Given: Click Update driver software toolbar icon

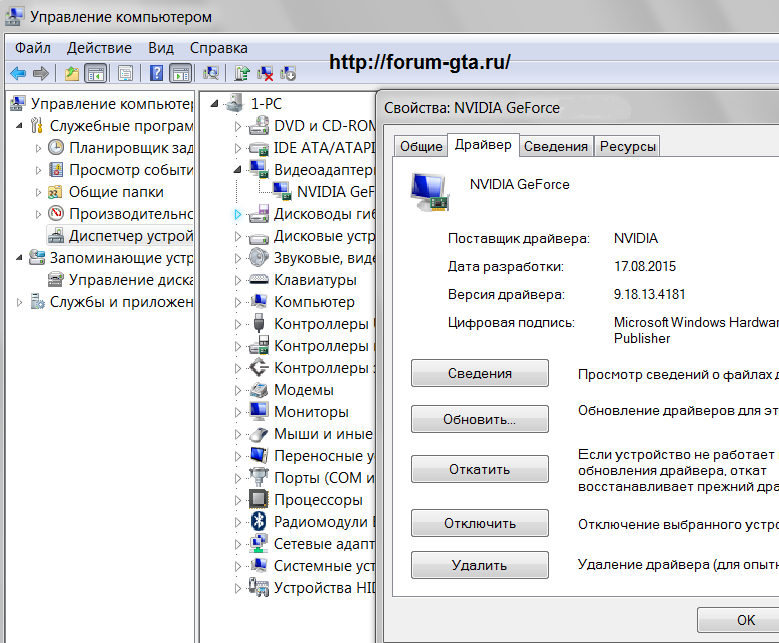Looking at the screenshot, I should point(242,73).
